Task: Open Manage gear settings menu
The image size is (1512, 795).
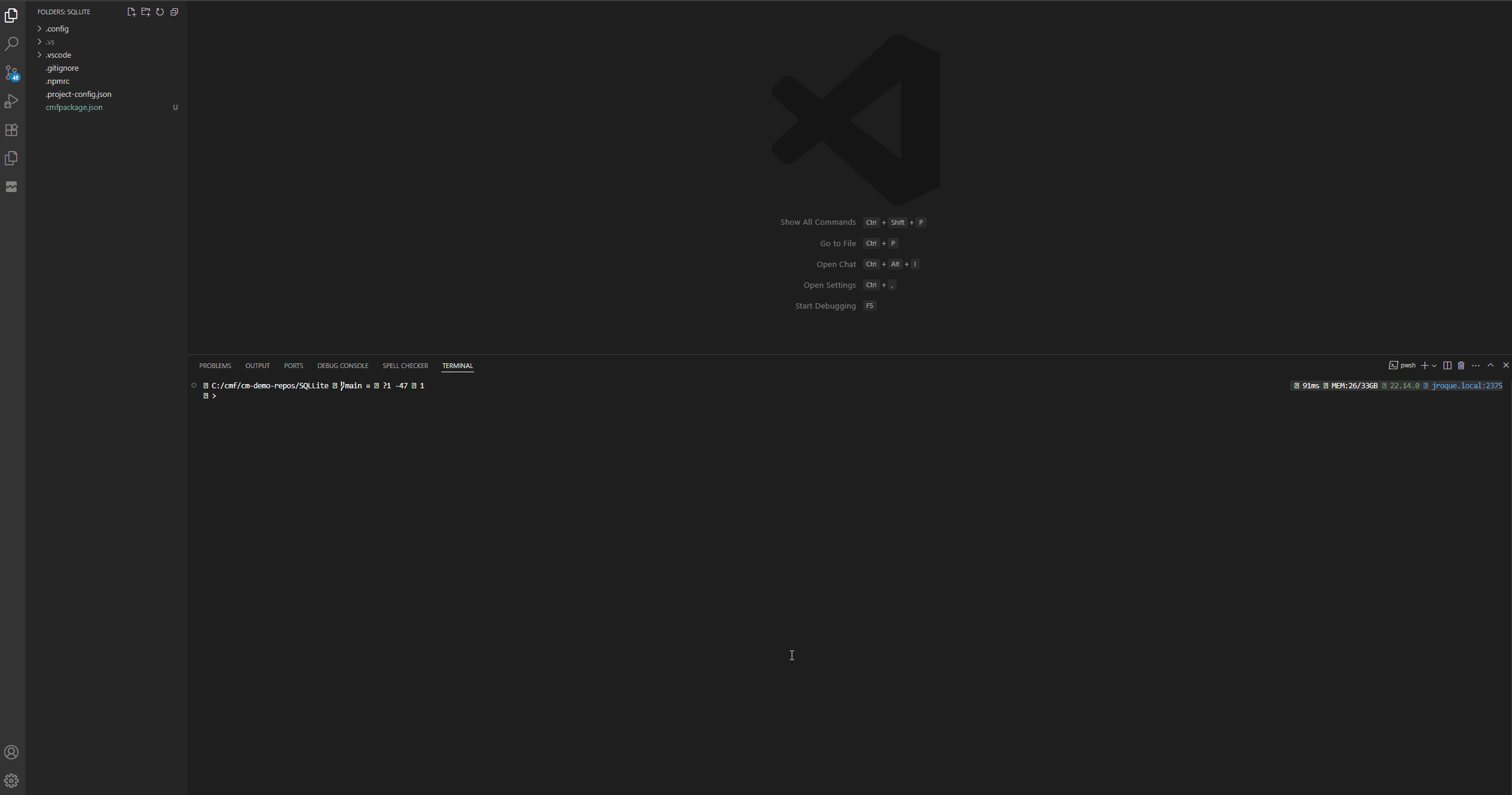Action: 11,781
